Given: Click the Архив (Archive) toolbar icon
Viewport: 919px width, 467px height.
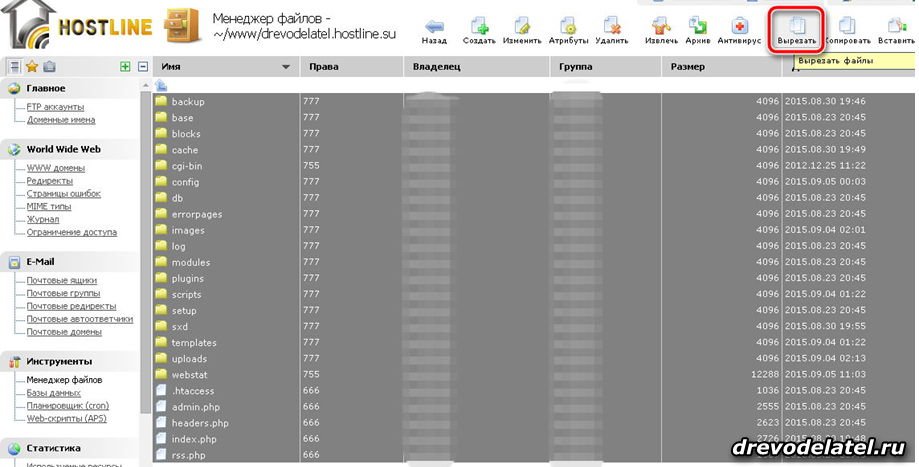Looking at the screenshot, I should (697, 28).
